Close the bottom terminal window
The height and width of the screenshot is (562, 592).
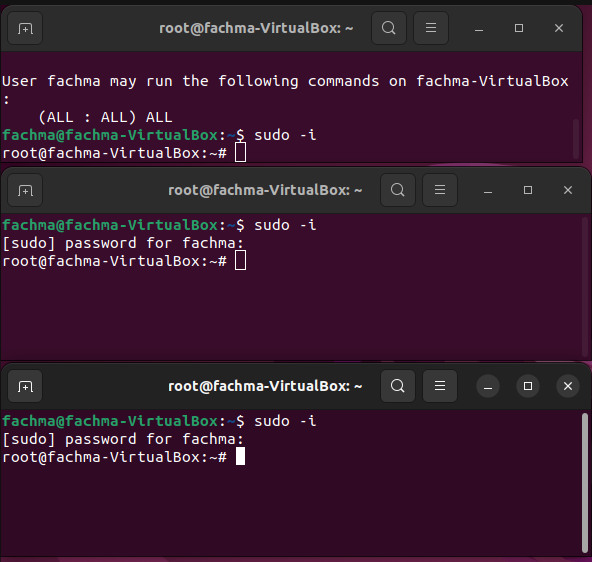point(568,386)
